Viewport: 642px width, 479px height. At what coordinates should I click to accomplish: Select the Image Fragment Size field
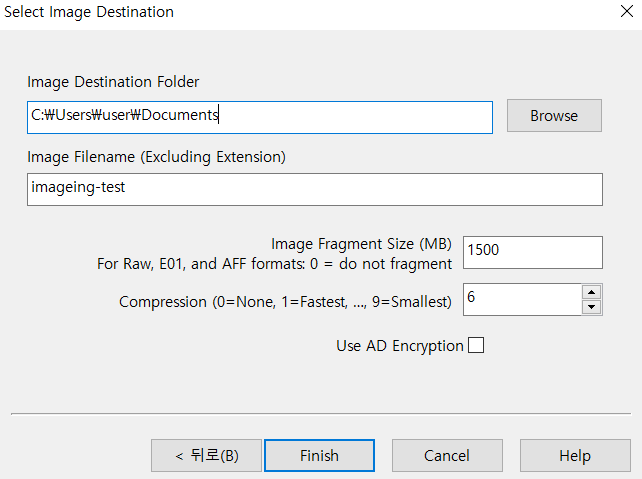click(533, 252)
